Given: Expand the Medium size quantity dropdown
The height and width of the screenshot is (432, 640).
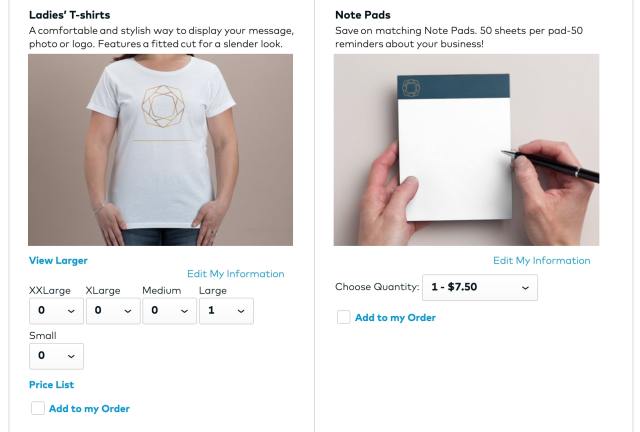Looking at the screenshot, I should point(168,311).
